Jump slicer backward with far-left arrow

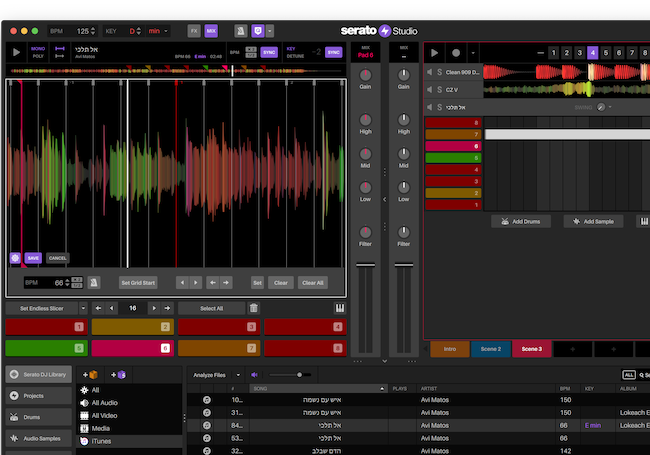tap(98, 308)
